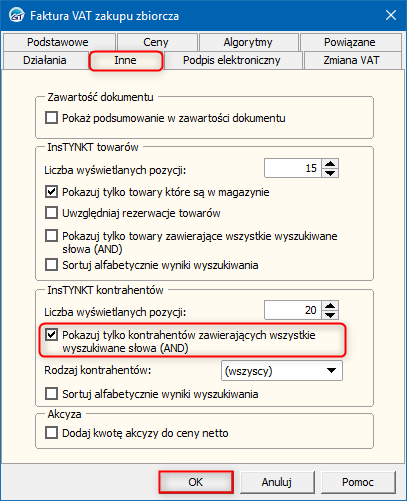This screenshot has height=501, width=407.
Task: Enable alphabetical sorting in InsTYNKT towarów
Action: point(51,265)
